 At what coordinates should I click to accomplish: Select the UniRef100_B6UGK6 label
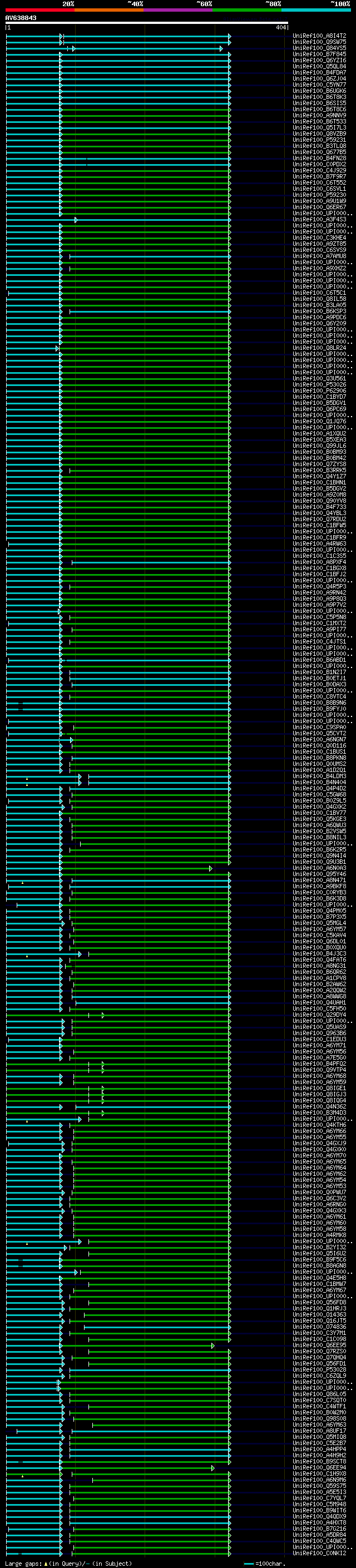point(319,91)
